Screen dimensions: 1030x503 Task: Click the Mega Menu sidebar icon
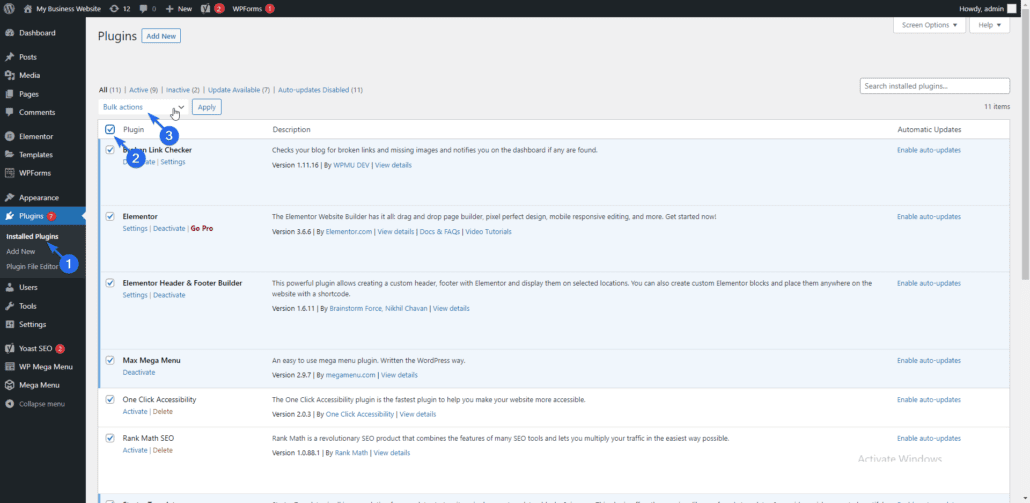10,385
